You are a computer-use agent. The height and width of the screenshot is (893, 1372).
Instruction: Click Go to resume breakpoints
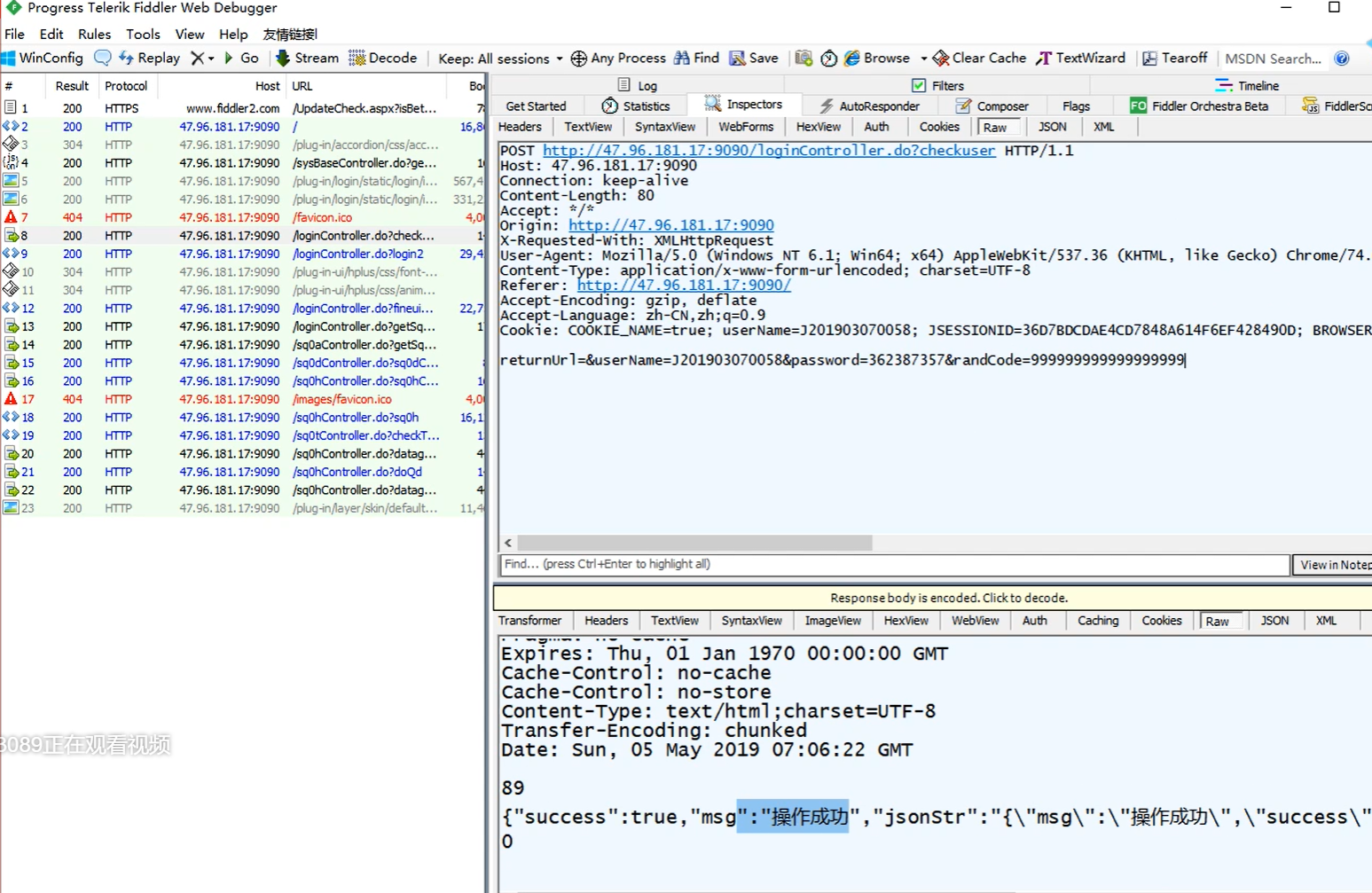click(x=241, y=58)
